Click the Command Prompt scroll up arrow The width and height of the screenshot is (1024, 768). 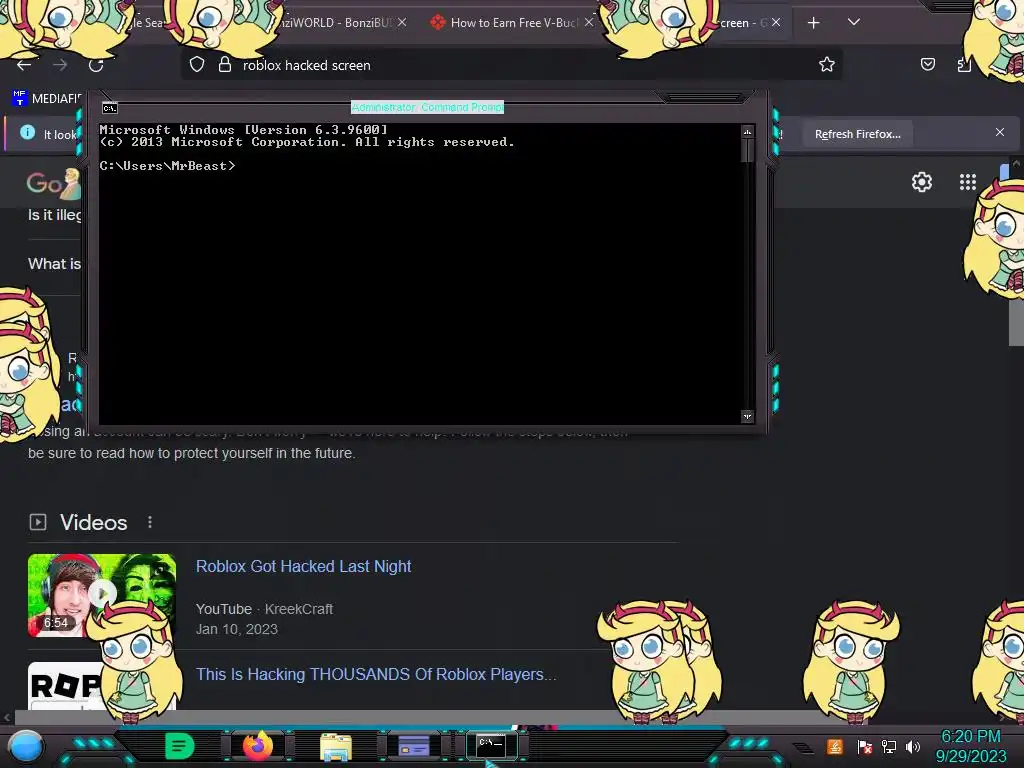[x=747, y=132]
